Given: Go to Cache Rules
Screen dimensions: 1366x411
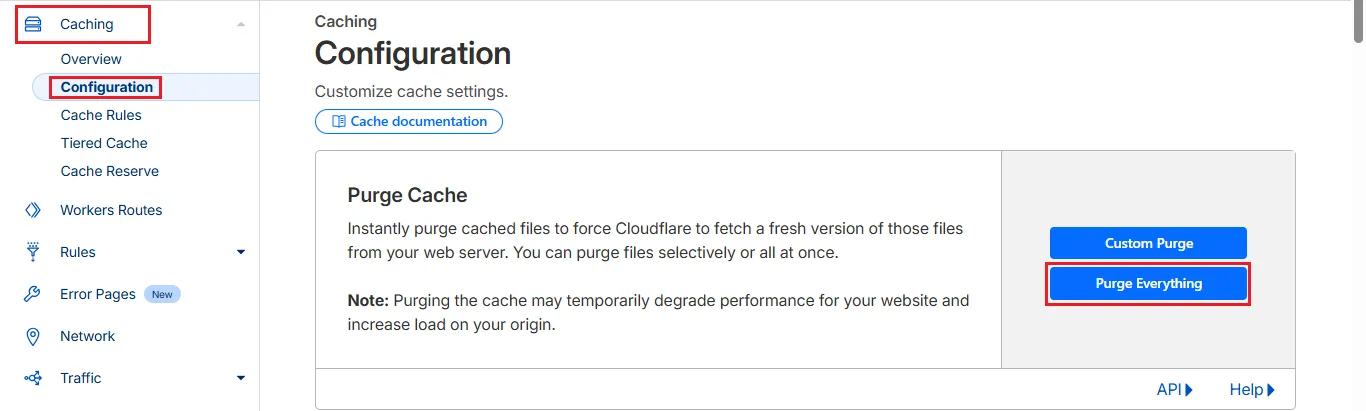Looking at the screenshot, I should coord(101,115).
